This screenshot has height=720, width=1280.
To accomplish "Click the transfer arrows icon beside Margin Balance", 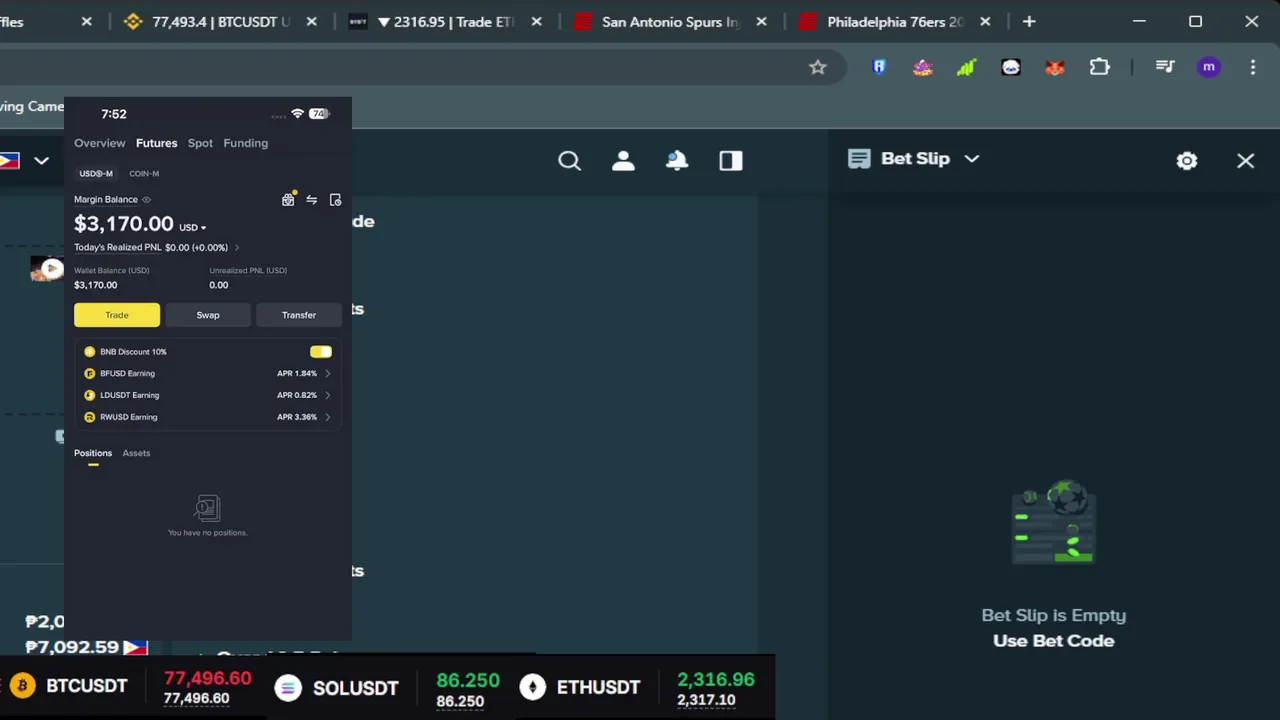I will [x=311, y=200].
